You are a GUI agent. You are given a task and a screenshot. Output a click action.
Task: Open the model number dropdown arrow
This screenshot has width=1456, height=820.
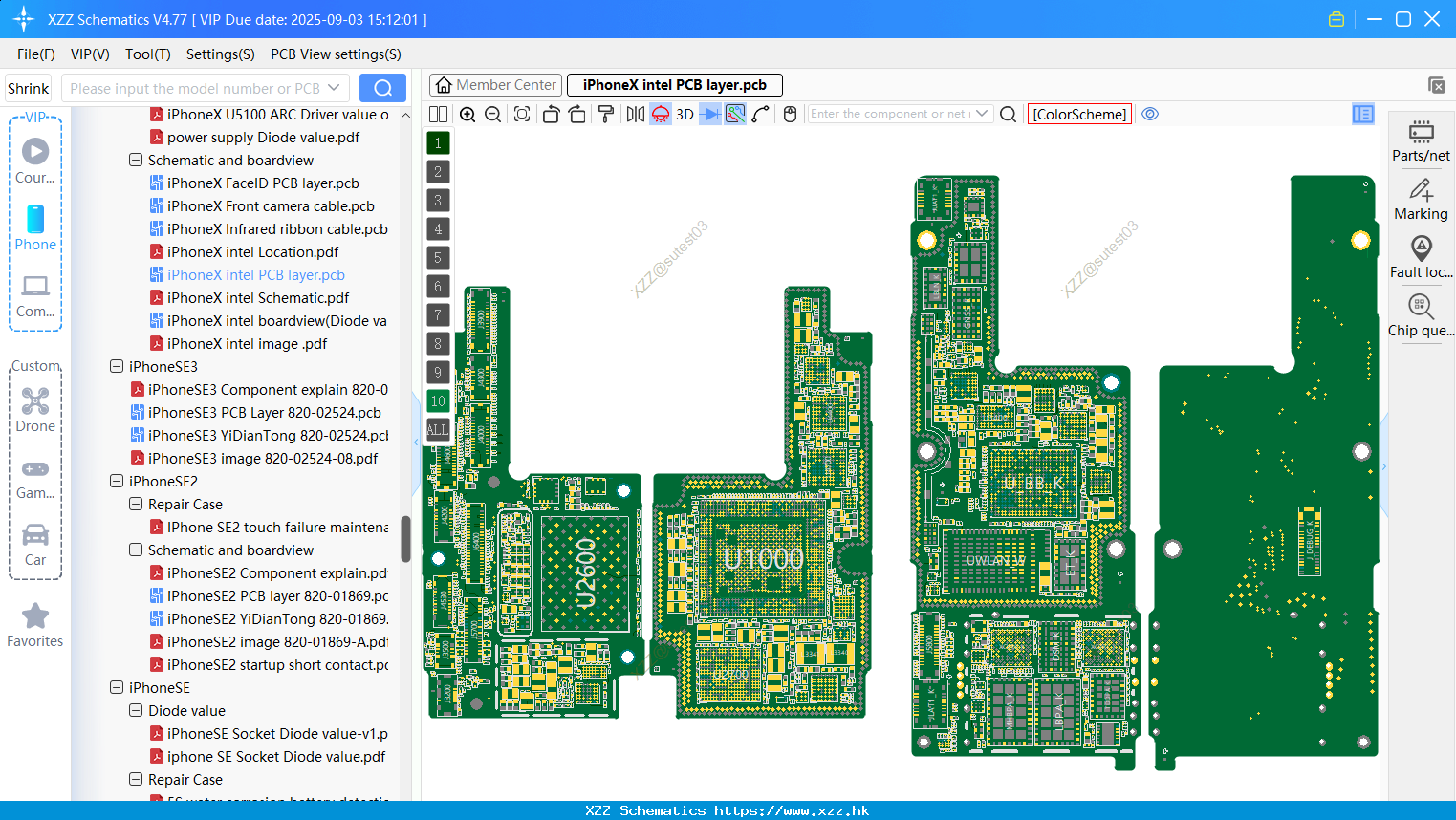pyautogui.click(x=334, y=88)
